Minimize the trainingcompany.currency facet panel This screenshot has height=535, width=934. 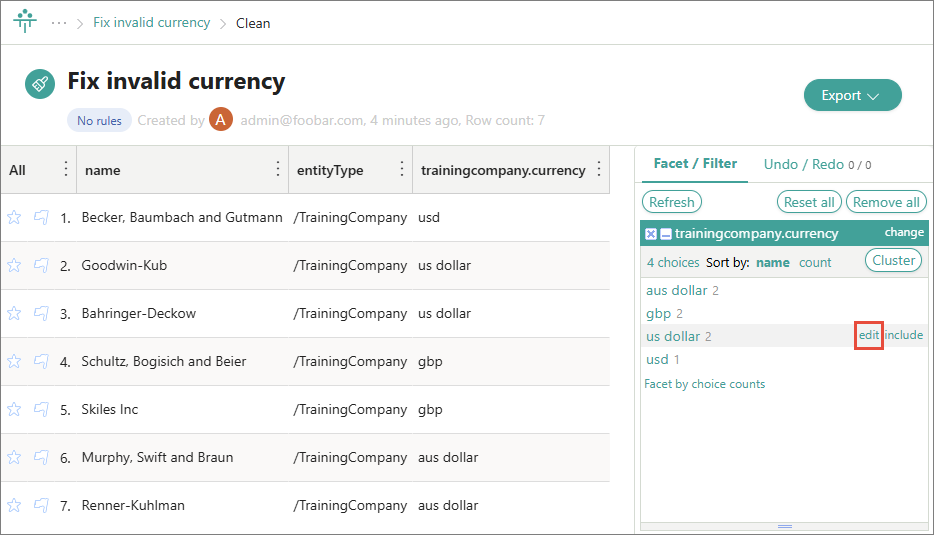[x=666, y=234]
